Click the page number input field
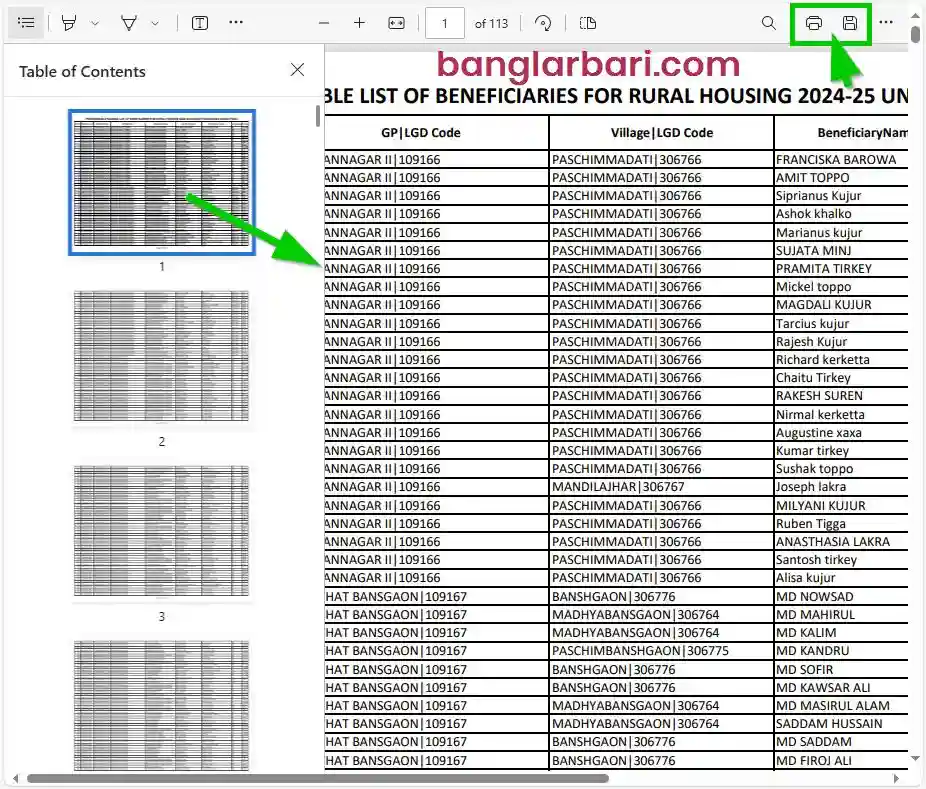 (x=444, y=22)
